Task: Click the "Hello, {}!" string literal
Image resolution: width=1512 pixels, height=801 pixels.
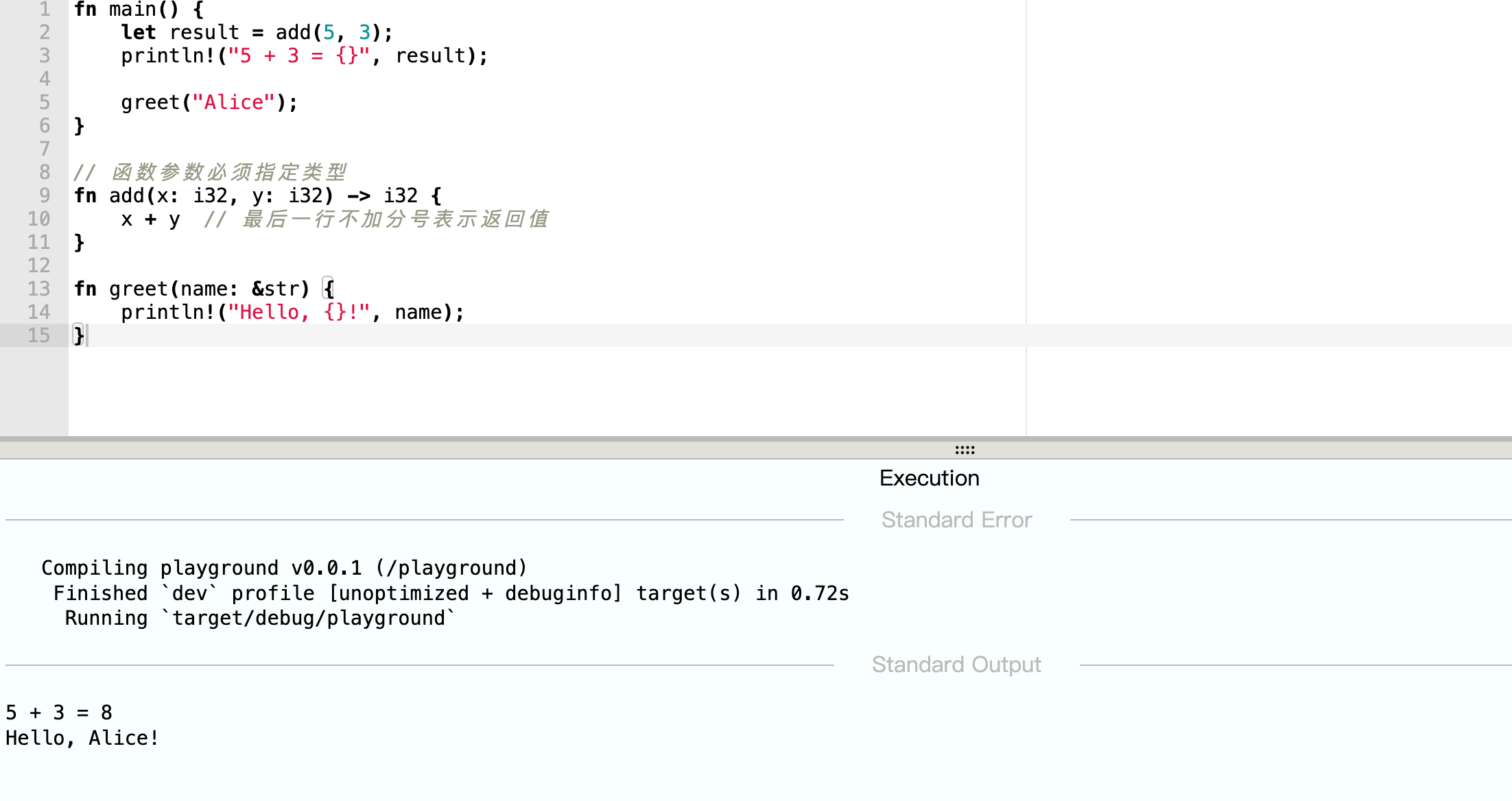Action: (298, 312)
